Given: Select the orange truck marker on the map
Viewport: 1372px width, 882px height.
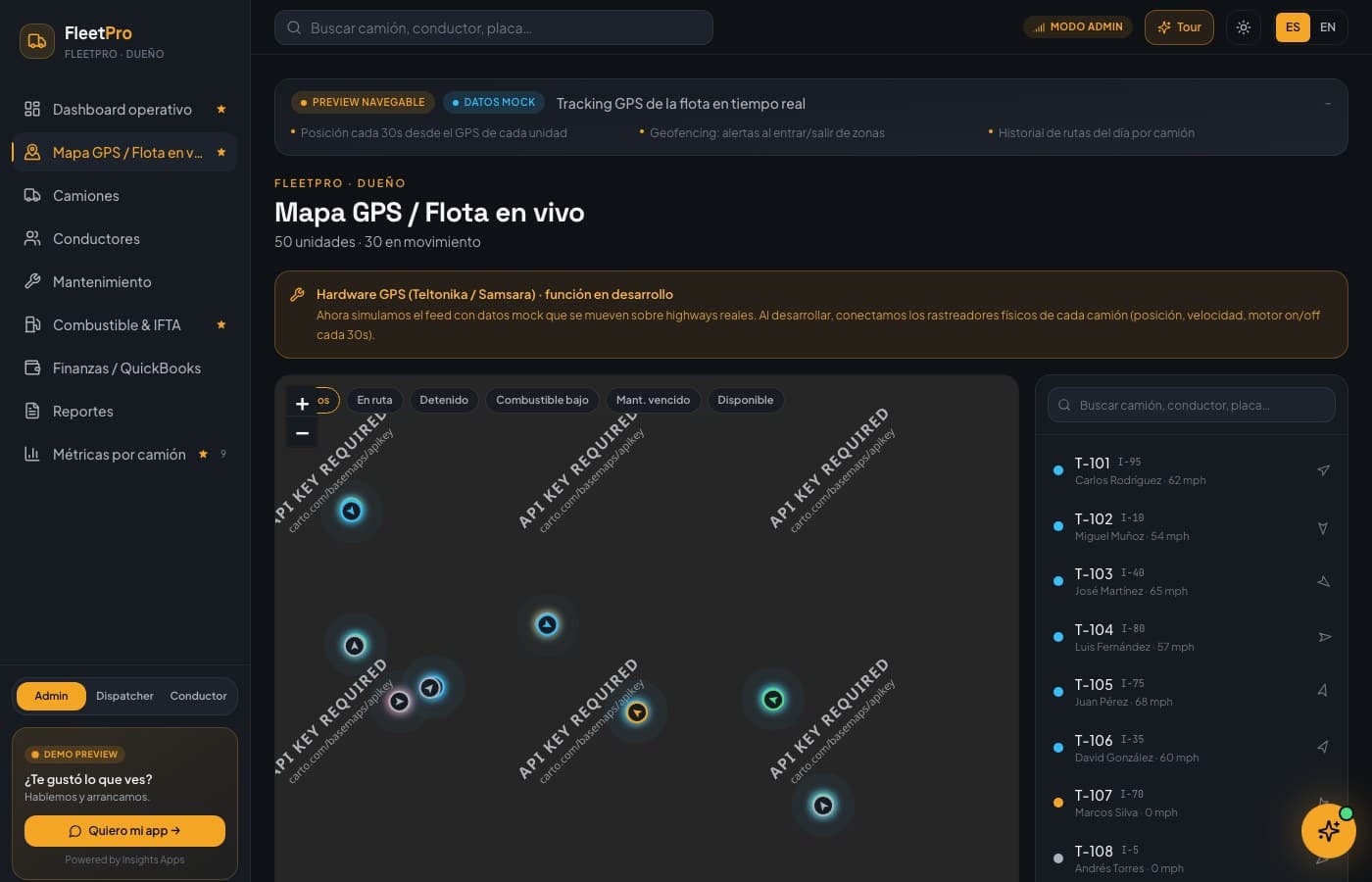Looking at the screenshot, I should tap(637, 712).
